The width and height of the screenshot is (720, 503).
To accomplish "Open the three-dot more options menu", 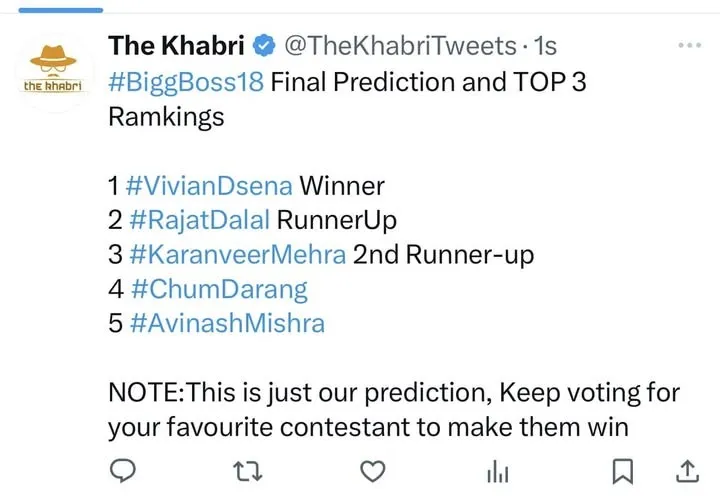I will click(690, 45).
